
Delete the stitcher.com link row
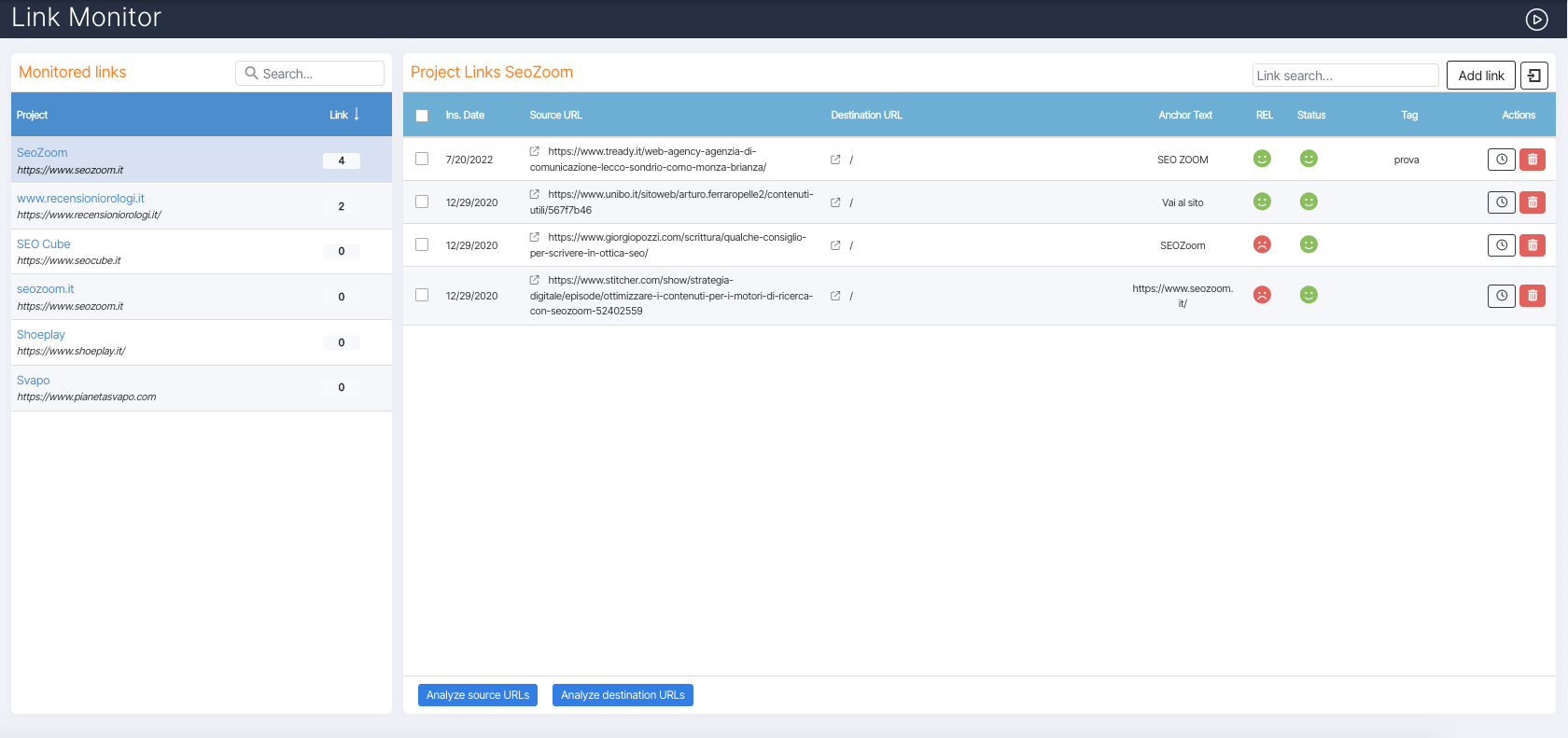(1533, 296)
